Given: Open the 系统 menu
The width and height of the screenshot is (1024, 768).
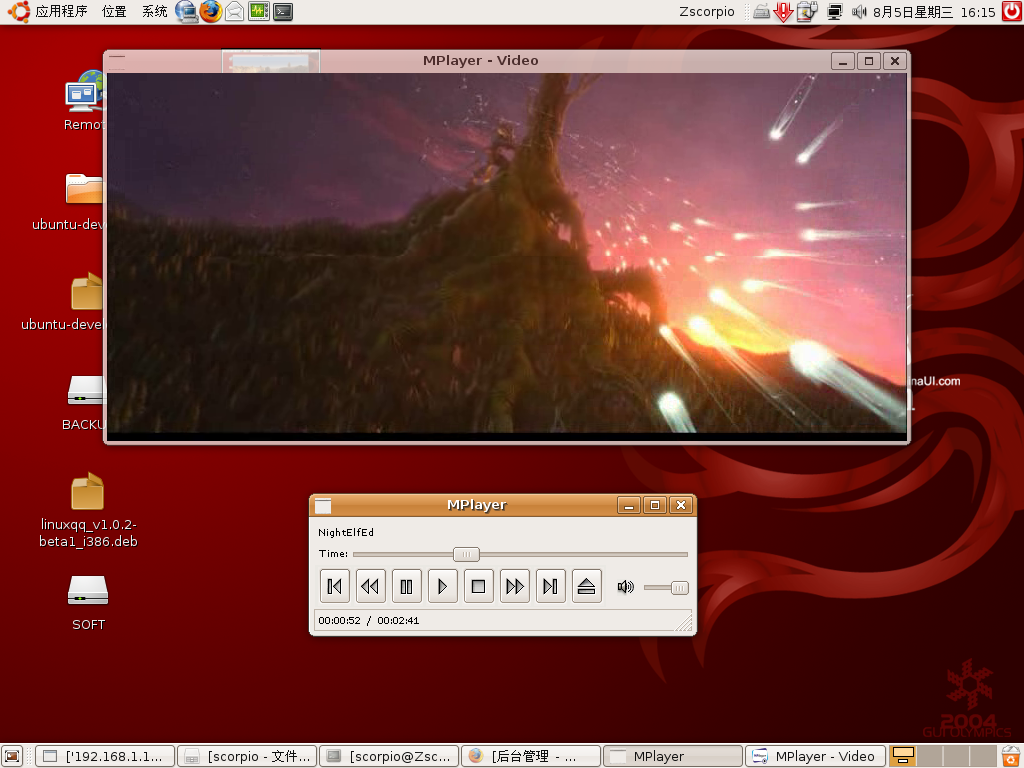Looking at the screenshot, I should [x=153, y=12].
